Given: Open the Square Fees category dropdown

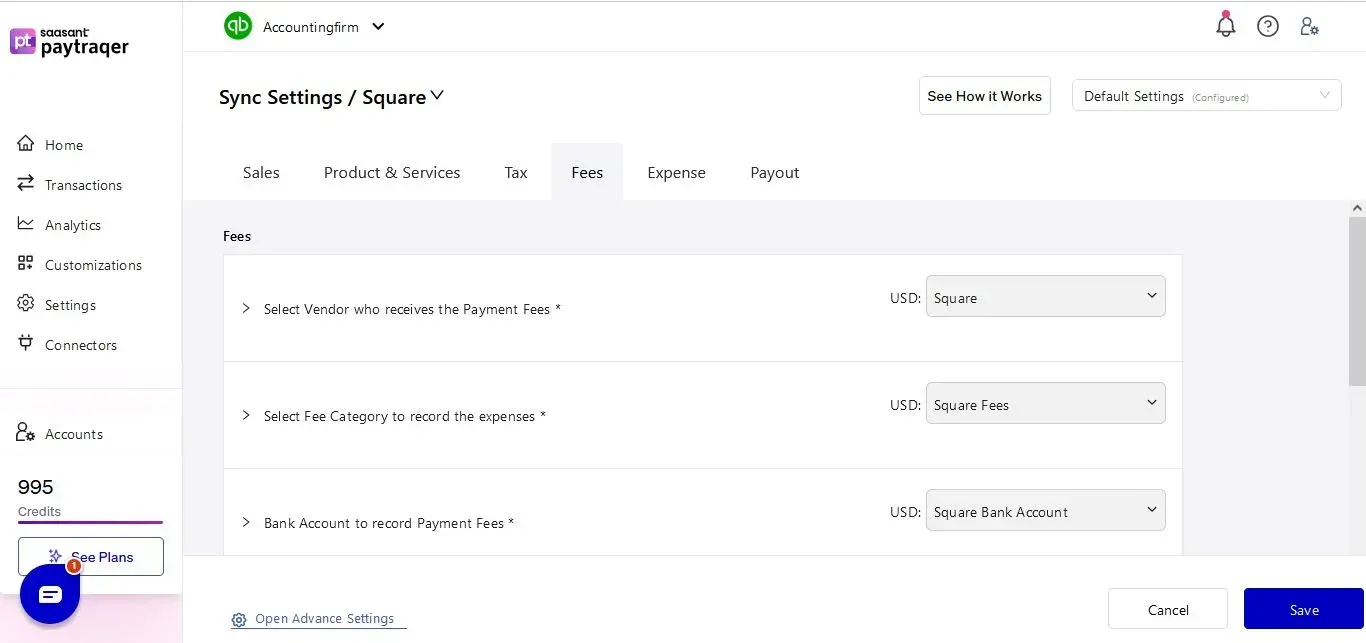Looking at the screenshot, I should pos(1045,404).
